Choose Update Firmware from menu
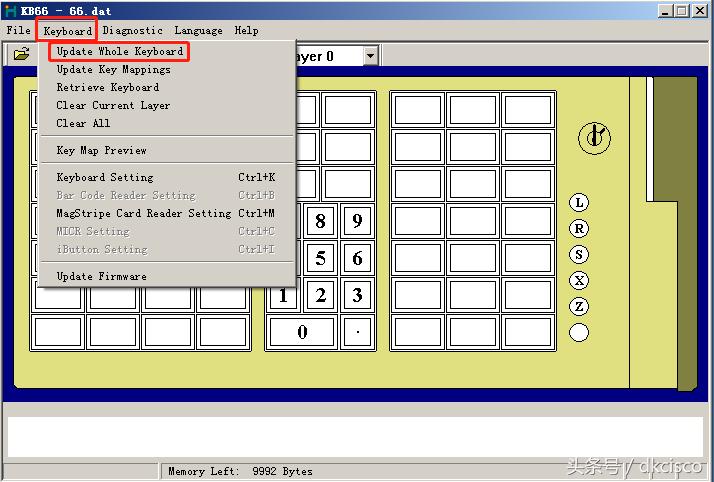 click(101, 277)
